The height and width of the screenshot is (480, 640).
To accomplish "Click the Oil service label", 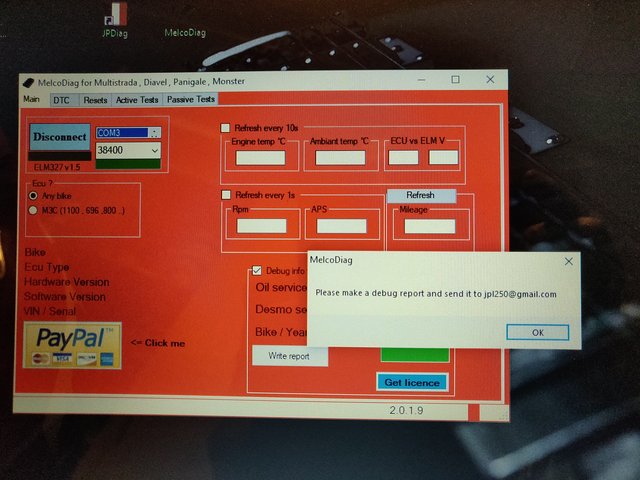I will point(281,287).
